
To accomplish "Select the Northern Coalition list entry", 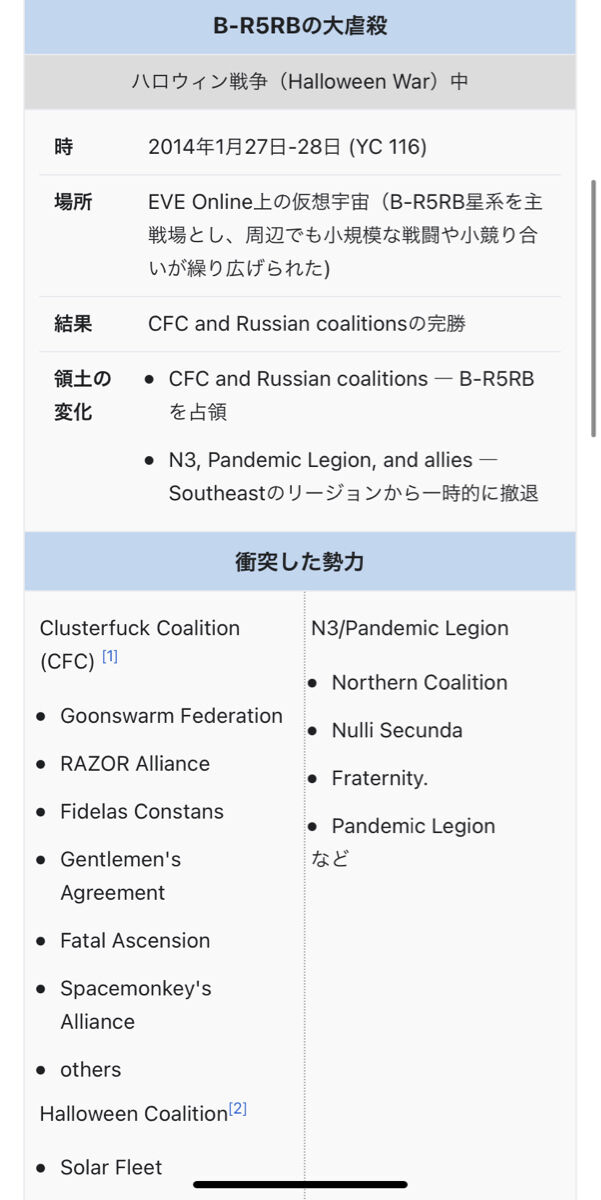I will [420, 683].
